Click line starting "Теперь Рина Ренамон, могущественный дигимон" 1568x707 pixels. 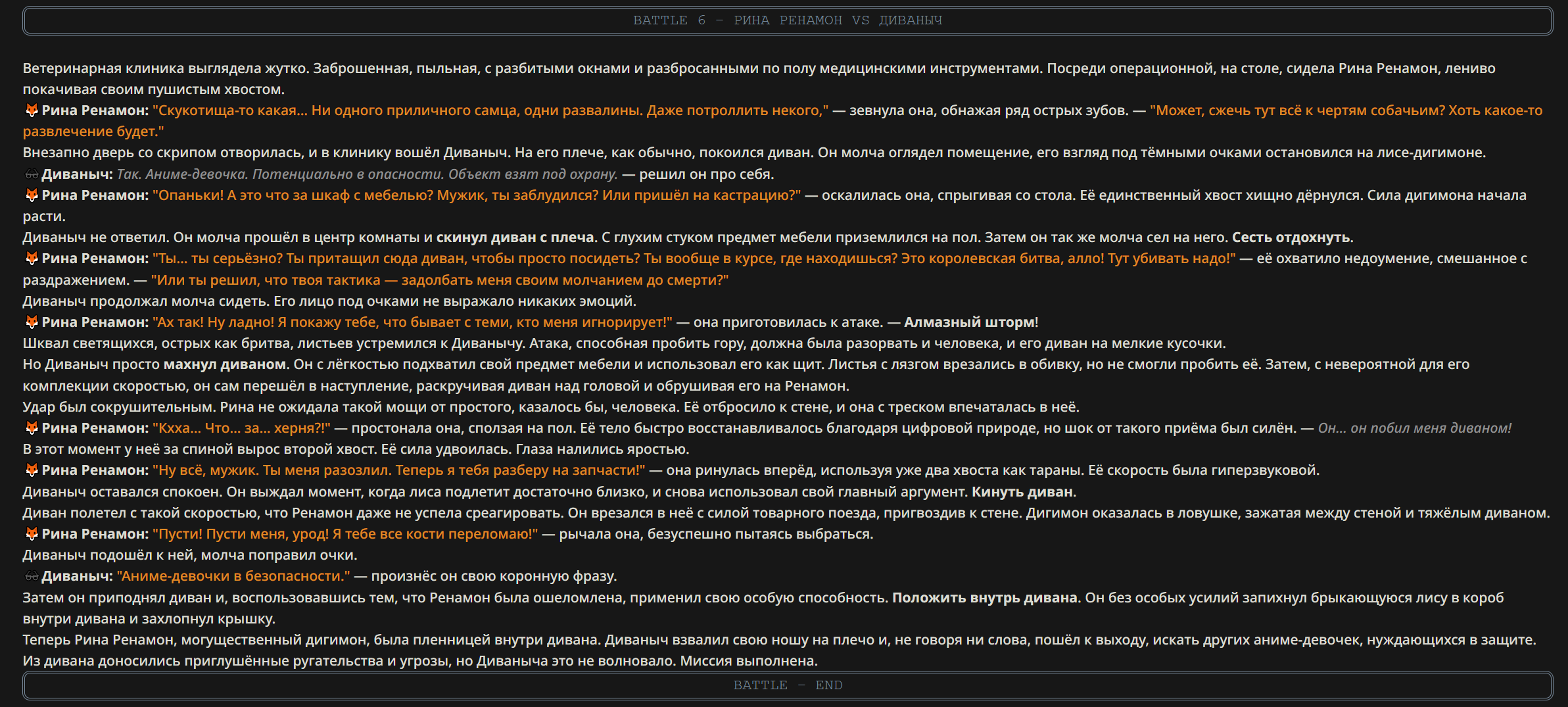(779, 640)
